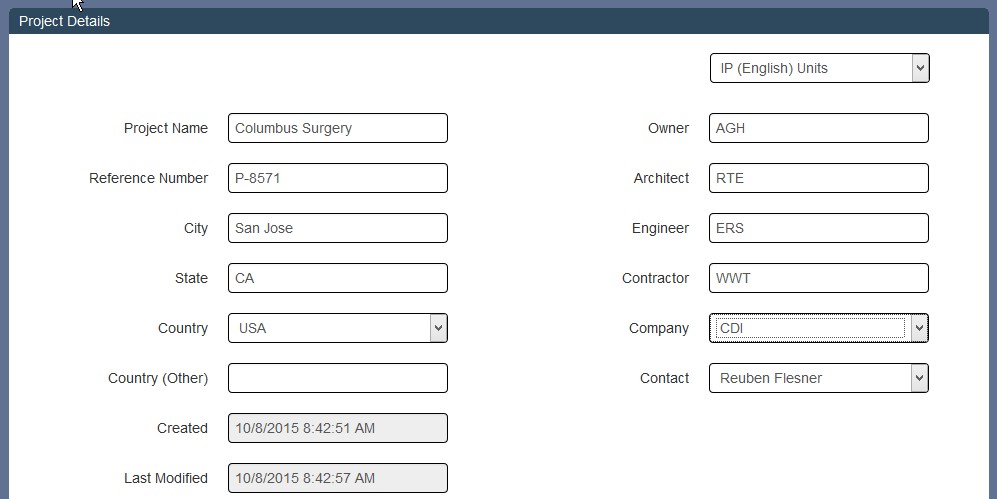The width and height of the screenshot is (997, 499).
Task: Select the City field containing San Jose
Action: click(338, 228)
